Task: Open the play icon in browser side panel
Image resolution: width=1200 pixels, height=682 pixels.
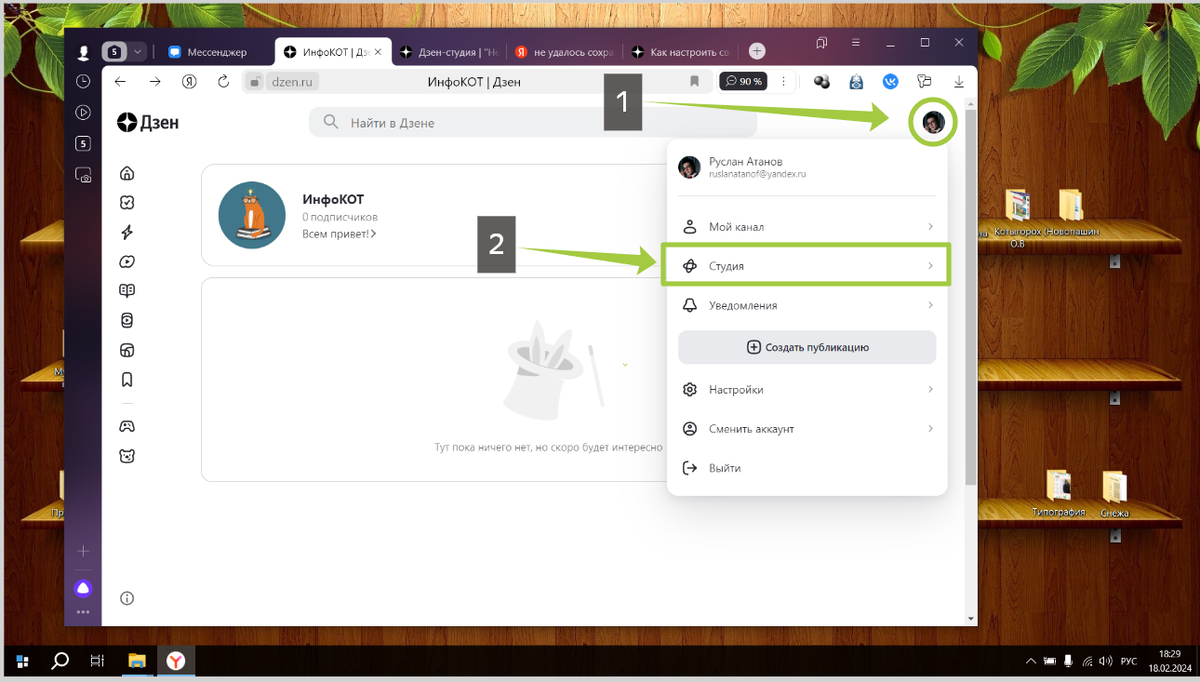Action: tap(83, 113)
